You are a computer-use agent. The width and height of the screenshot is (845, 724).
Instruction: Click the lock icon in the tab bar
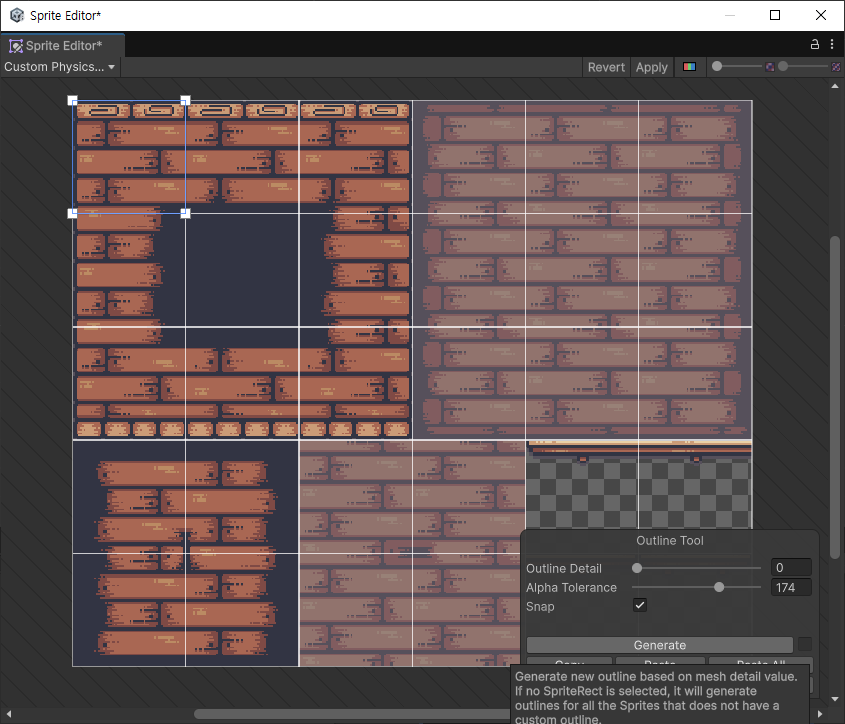(815, 45)
